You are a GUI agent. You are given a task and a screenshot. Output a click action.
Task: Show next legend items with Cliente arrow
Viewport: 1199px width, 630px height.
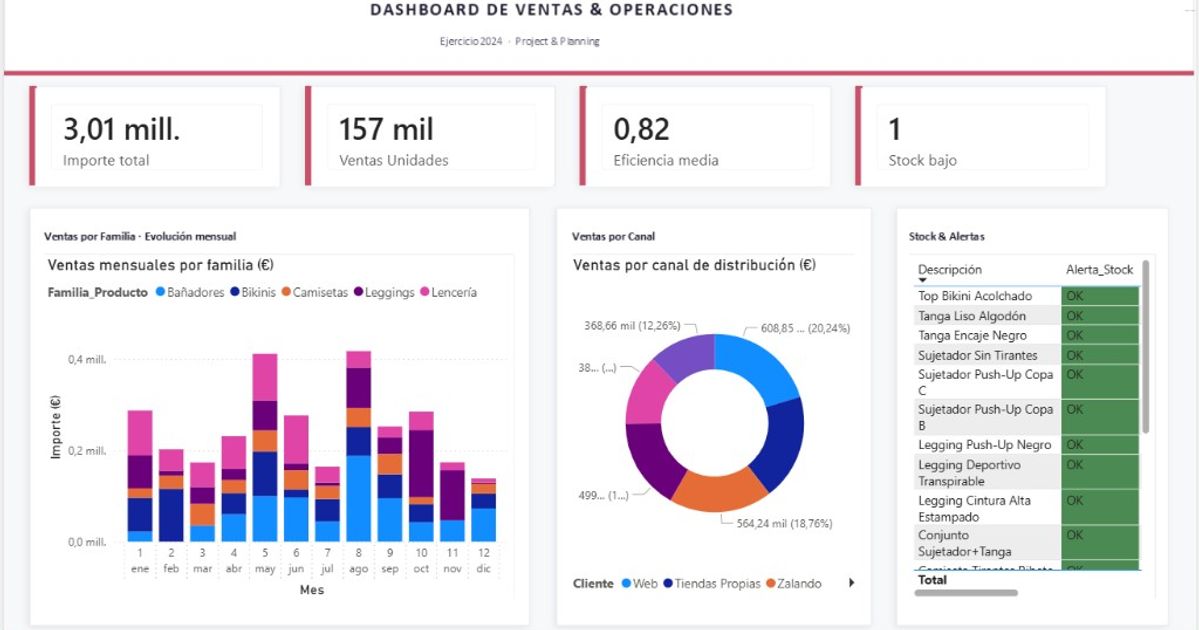click(x=851, y=583)
